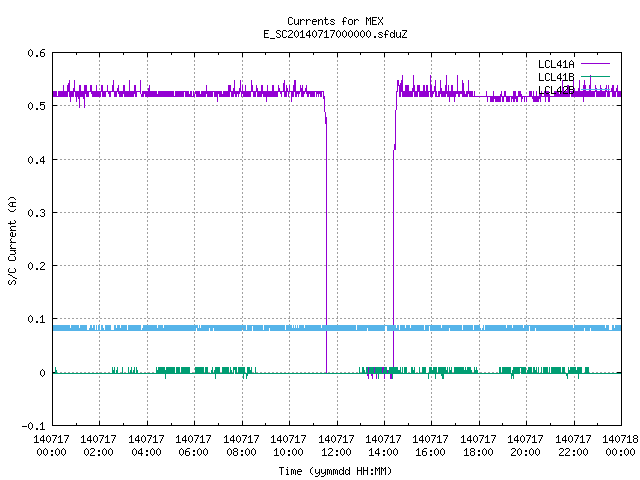Screen dimensions: 640x480
Task: Click the 0 y-axis tick label
Action: [42, 373]
